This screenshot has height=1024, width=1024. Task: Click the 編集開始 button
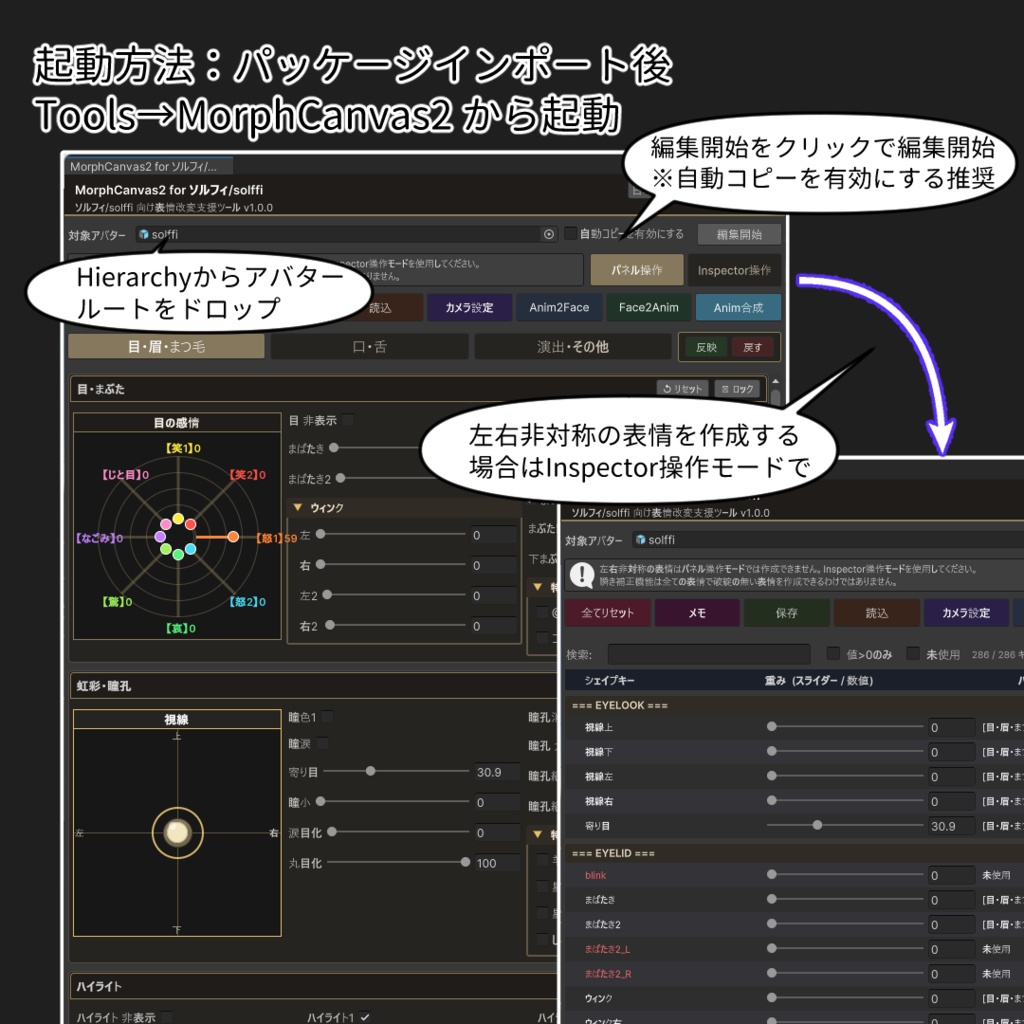coord(739,234)
